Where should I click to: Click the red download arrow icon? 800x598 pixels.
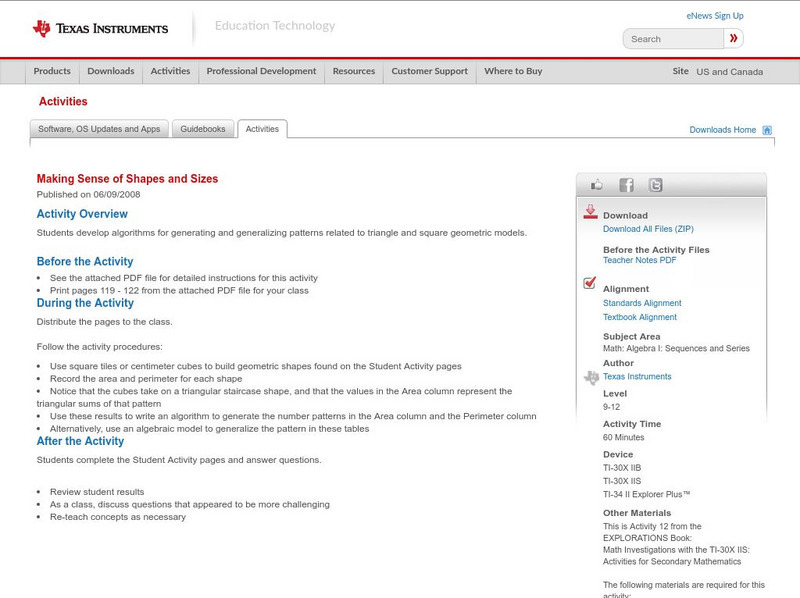(x=590, y=212)
